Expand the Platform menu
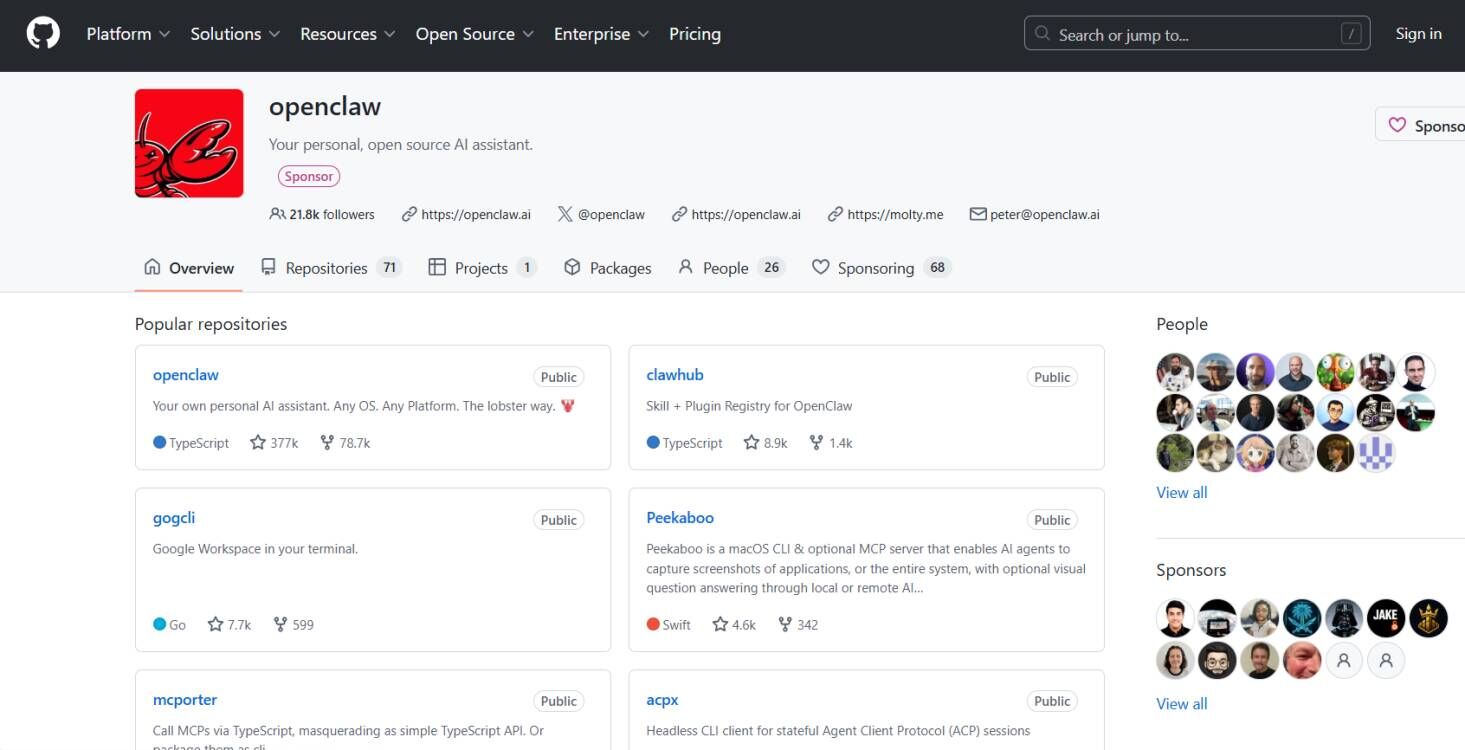This screenshot has height=750, width=1465. tap(128, 34)
